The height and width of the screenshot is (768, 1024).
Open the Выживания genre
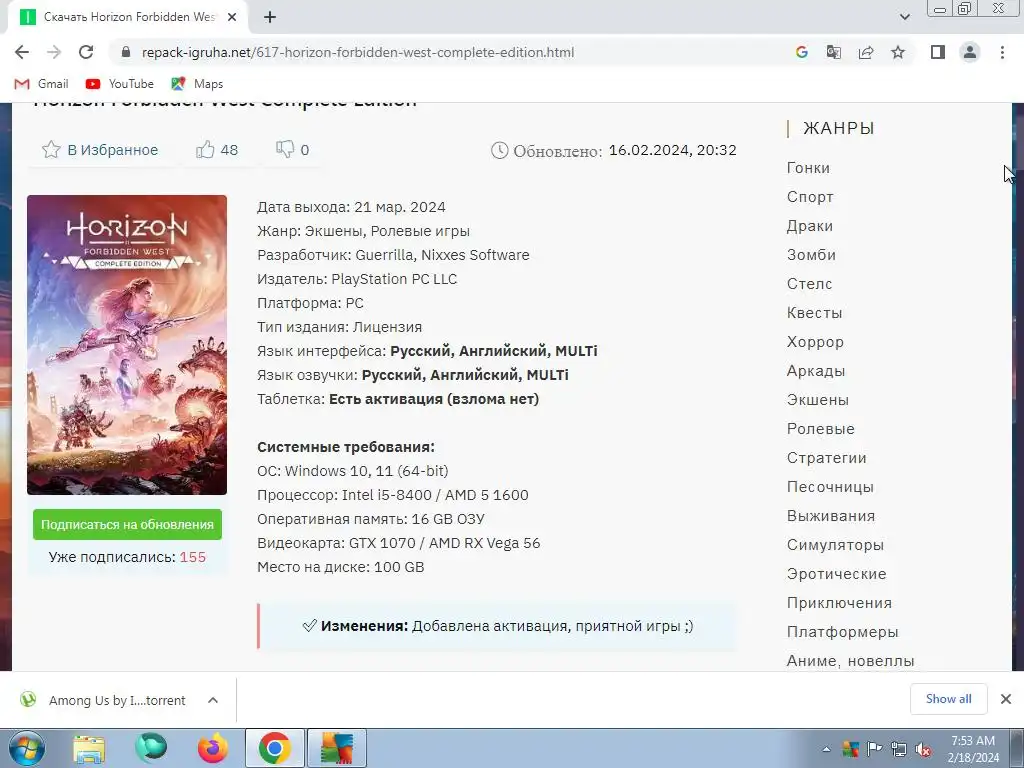click(x=831, y=516)
